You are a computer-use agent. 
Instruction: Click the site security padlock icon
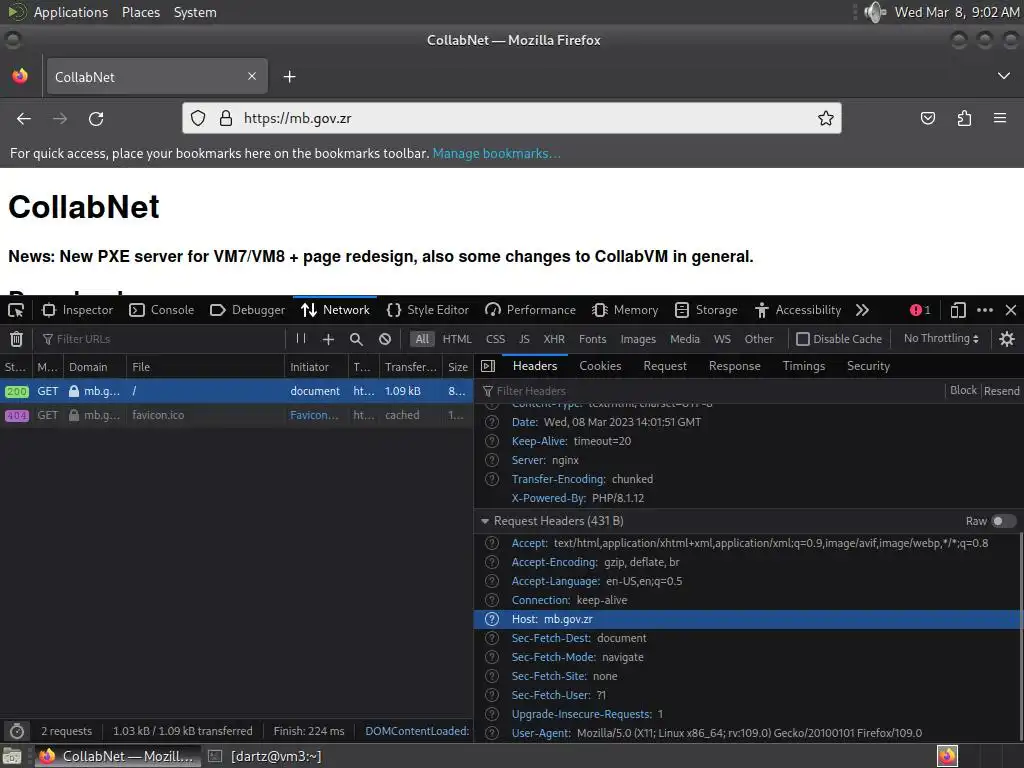tap(226, 118)
